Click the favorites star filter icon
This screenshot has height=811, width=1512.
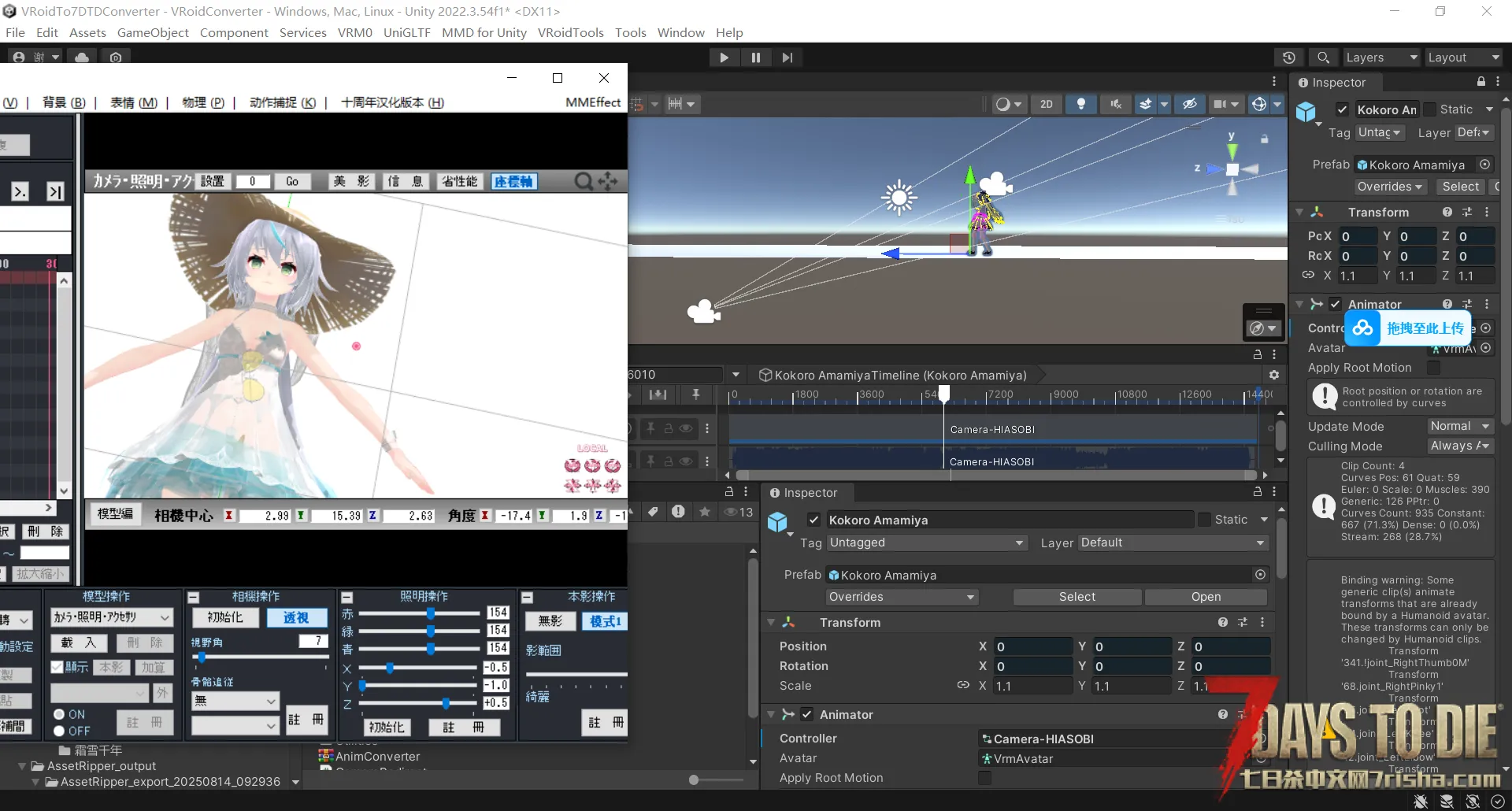pos(705,512)
